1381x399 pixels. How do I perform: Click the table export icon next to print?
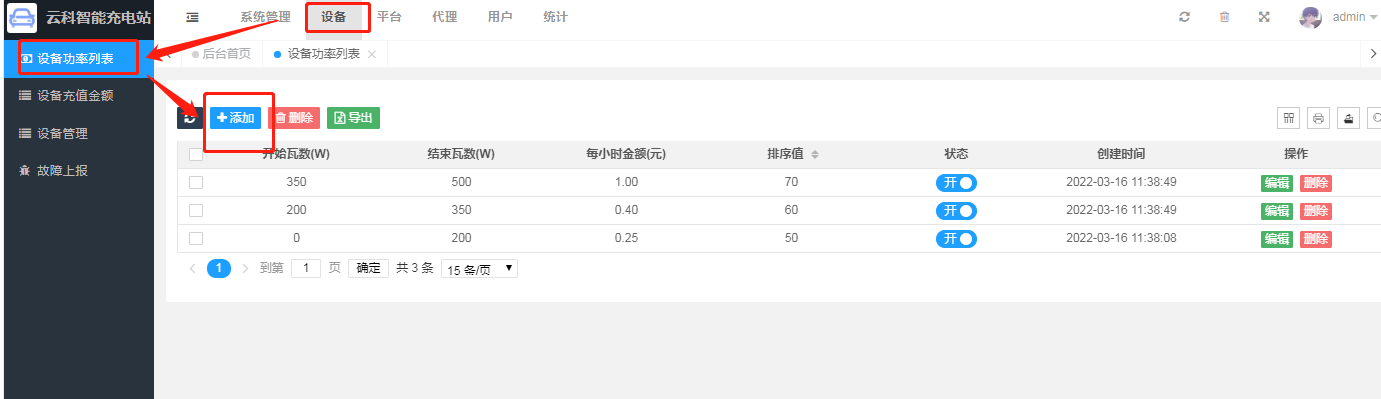(1349, 118)
